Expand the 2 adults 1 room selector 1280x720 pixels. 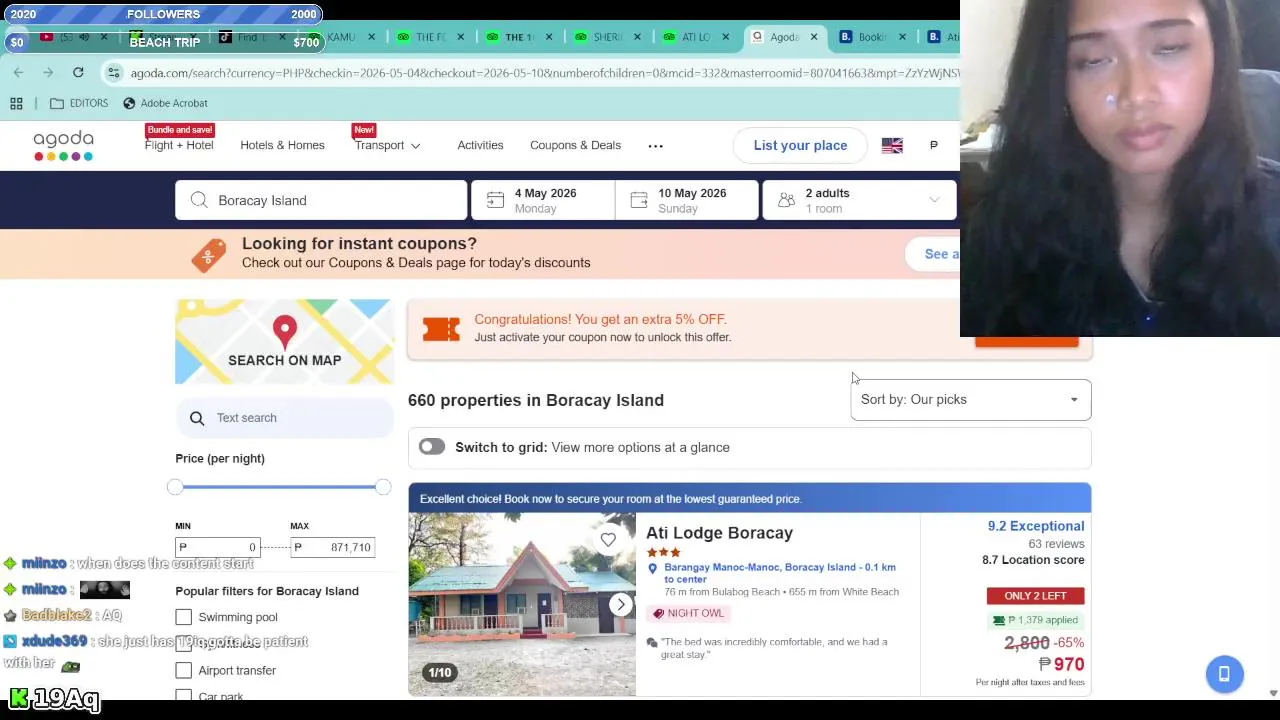point(859,200)
